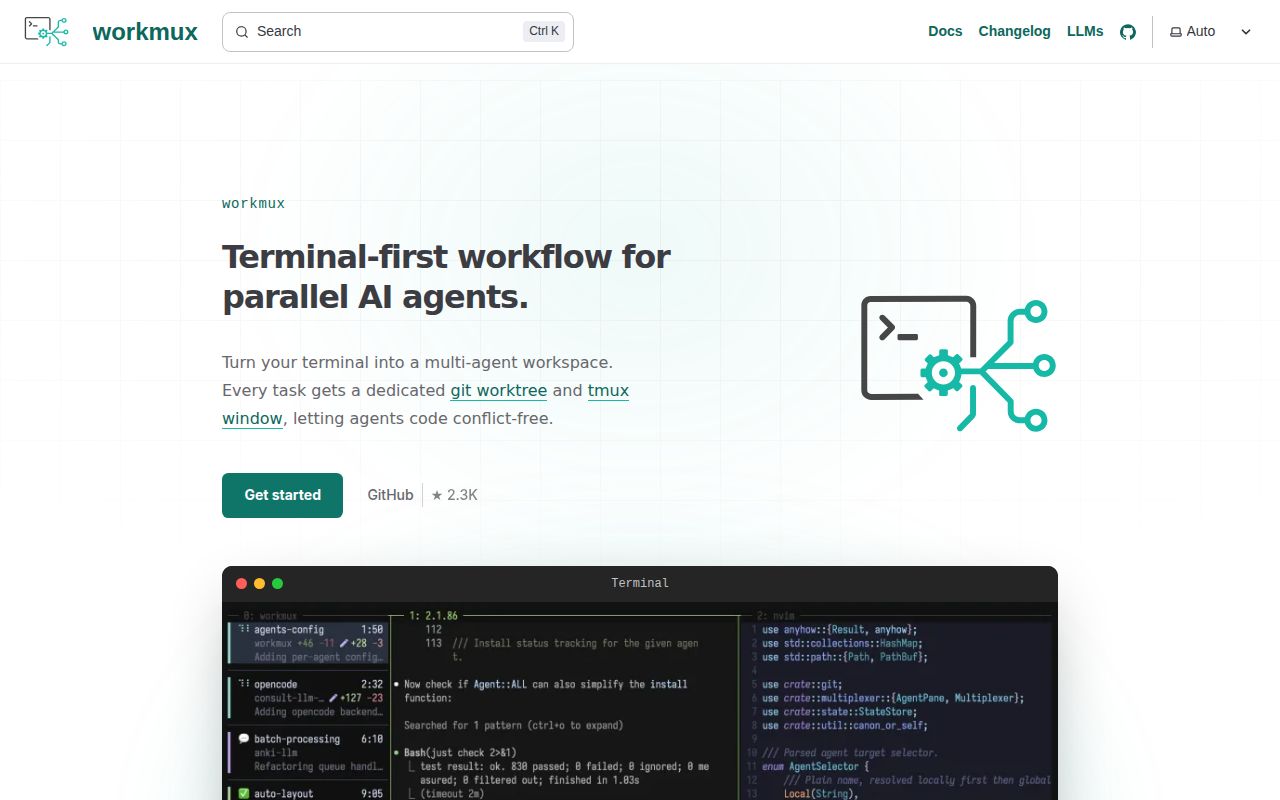Image resolution: width=1280 pixels, height=800 pixels.
Task: Click the '6:10' timer in batch-processing row
Action: (x=371, y=739)
